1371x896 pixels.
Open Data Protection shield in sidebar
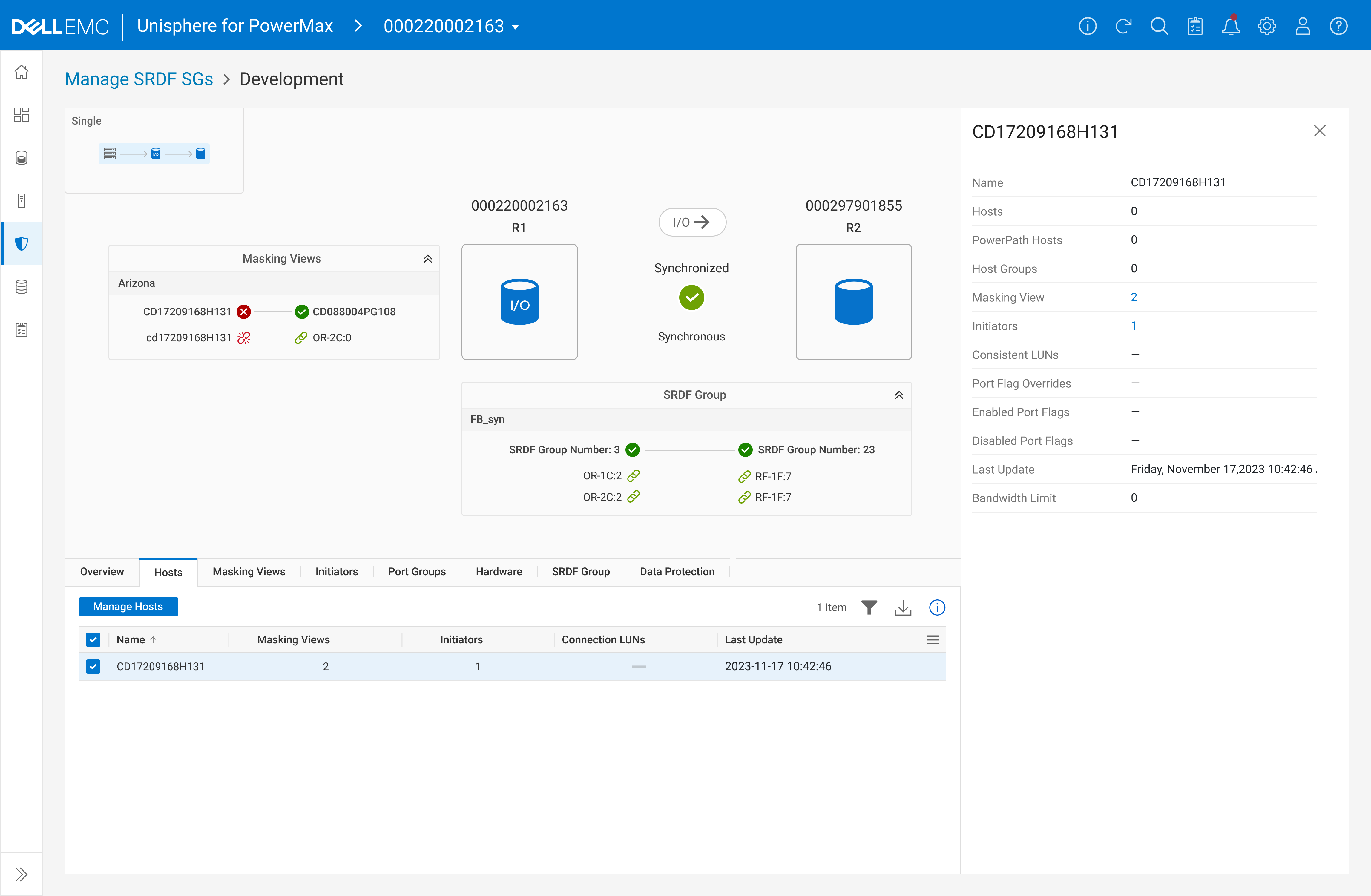tap(21, 244)
